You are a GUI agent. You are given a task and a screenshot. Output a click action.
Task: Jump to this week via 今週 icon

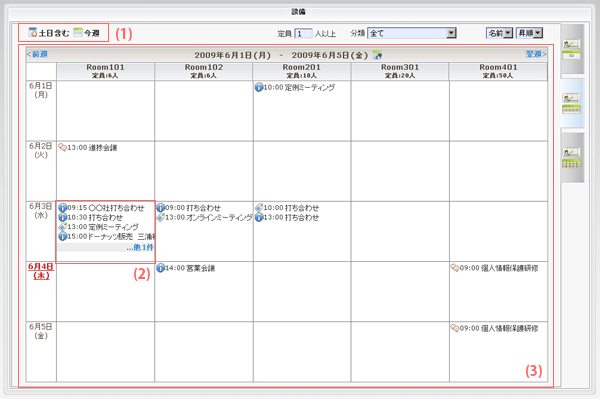[x=78, y=33]
